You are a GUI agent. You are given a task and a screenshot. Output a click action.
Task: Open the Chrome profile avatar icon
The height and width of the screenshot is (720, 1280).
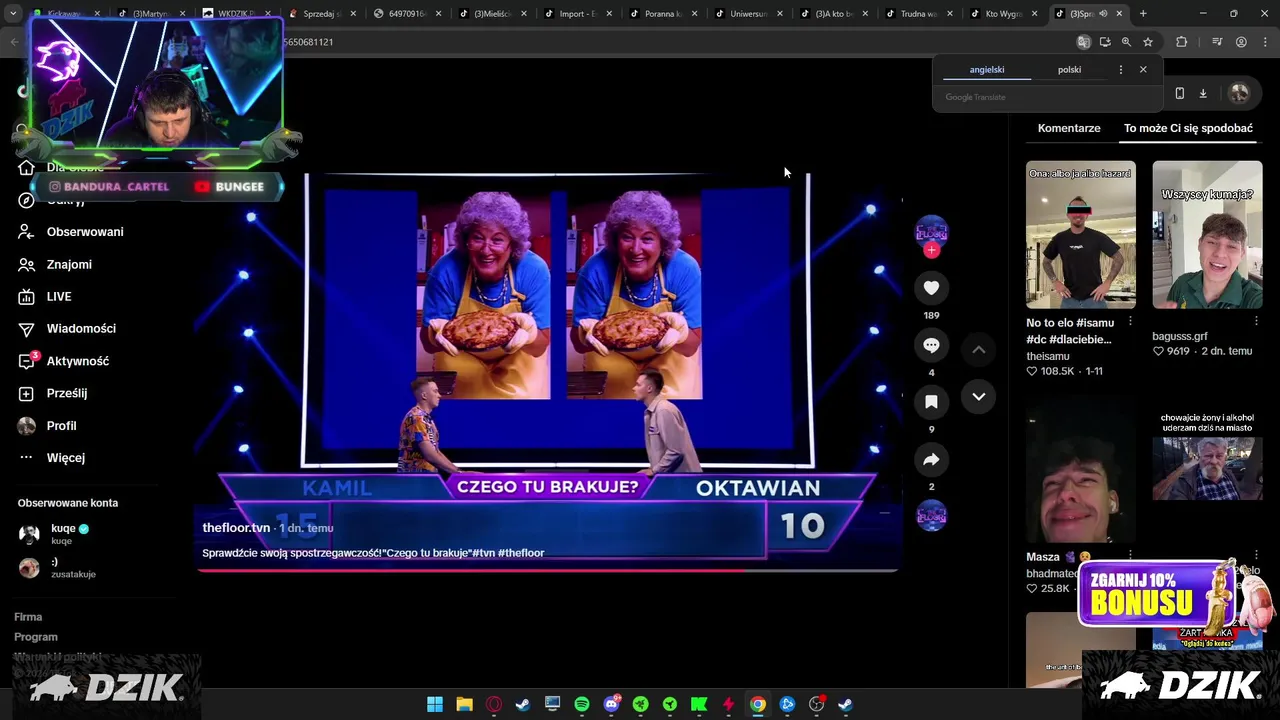(1241, 42)
